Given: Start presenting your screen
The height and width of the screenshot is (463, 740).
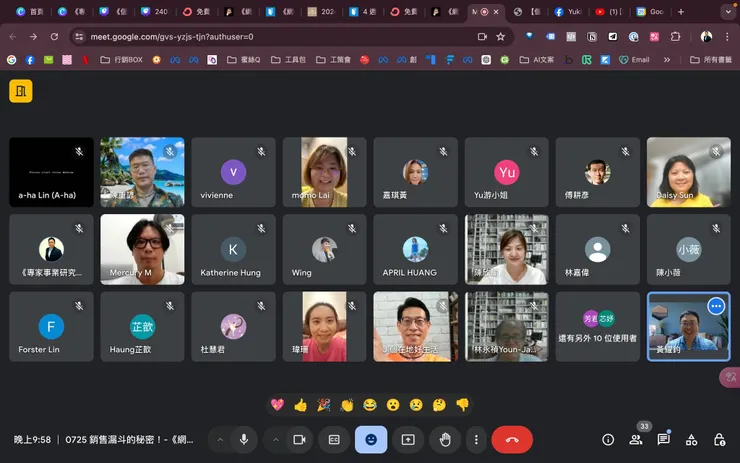Looking at the screenshot, I should 408,439.
